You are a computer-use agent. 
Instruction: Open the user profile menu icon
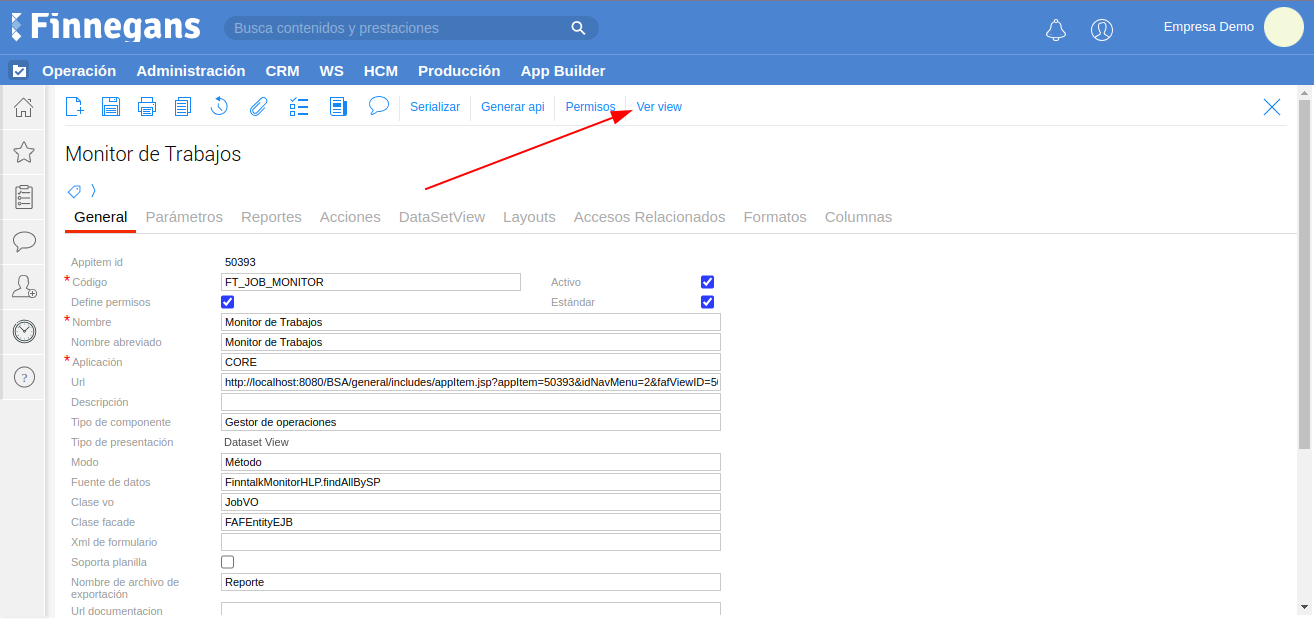pyautogui.click(x=1102, y=30)
